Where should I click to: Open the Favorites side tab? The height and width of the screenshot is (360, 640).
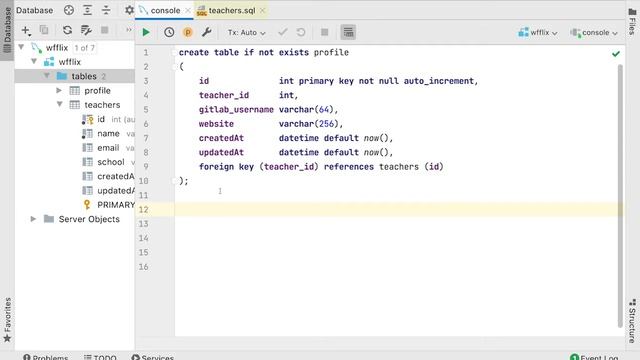pyautogui.click(x=7, y=320)
